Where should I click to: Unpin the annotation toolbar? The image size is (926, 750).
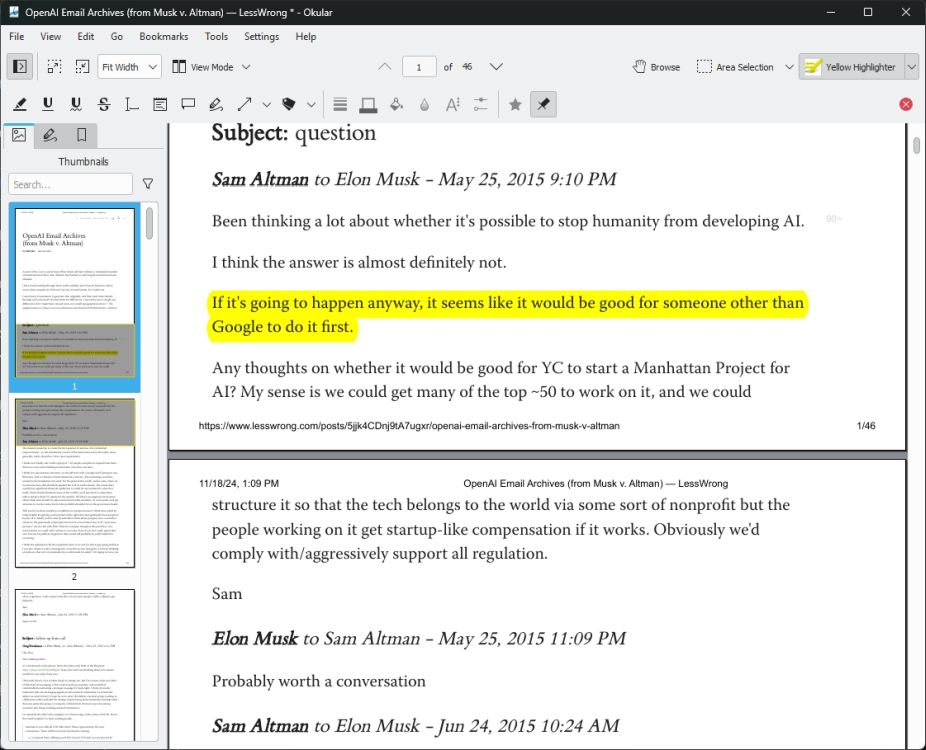tap(543, 103)
